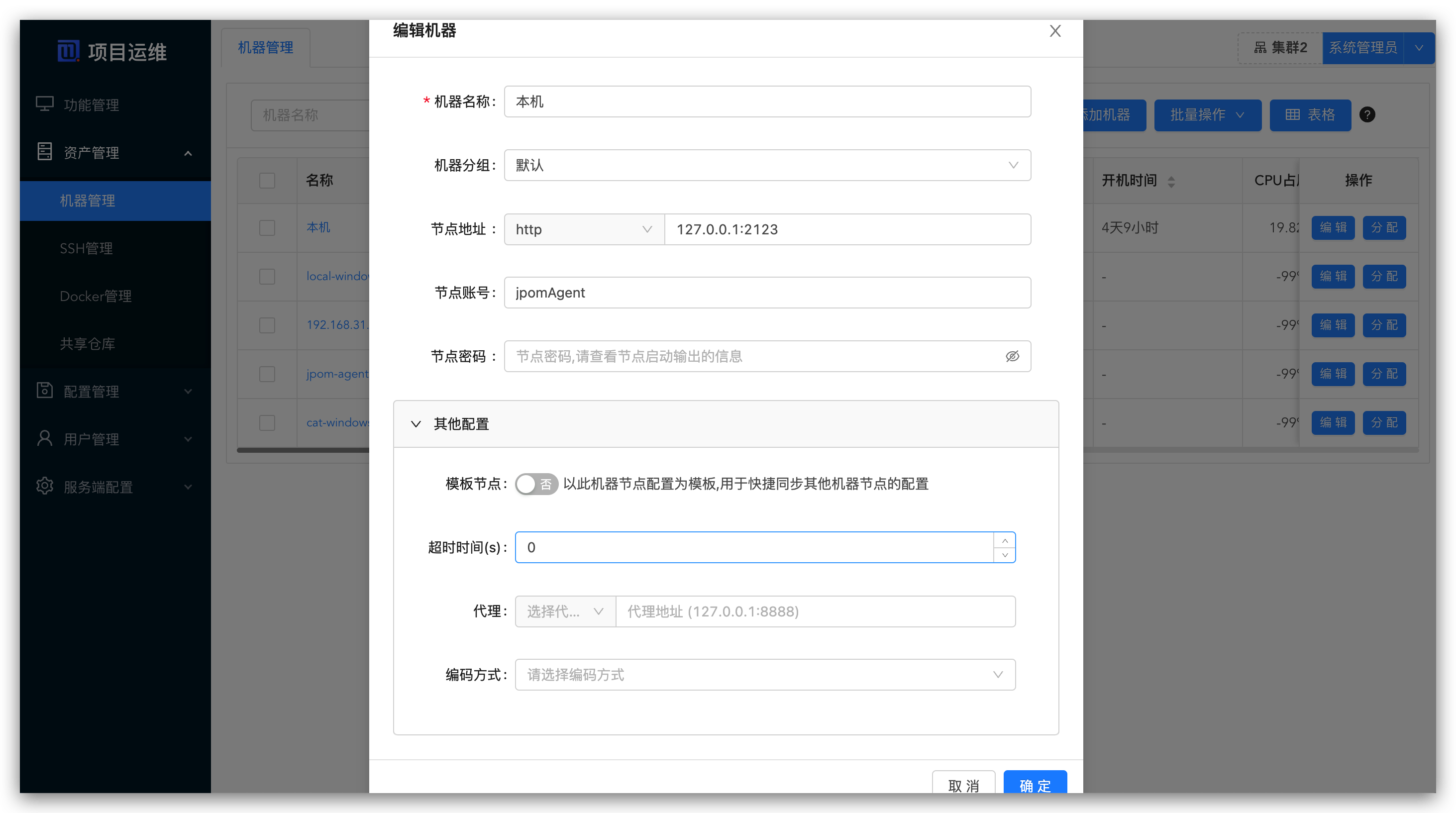The height and width of the screenshot is (813, 1456).
Task: Click the 资产管理 sidebar icon
Action: 45,151
